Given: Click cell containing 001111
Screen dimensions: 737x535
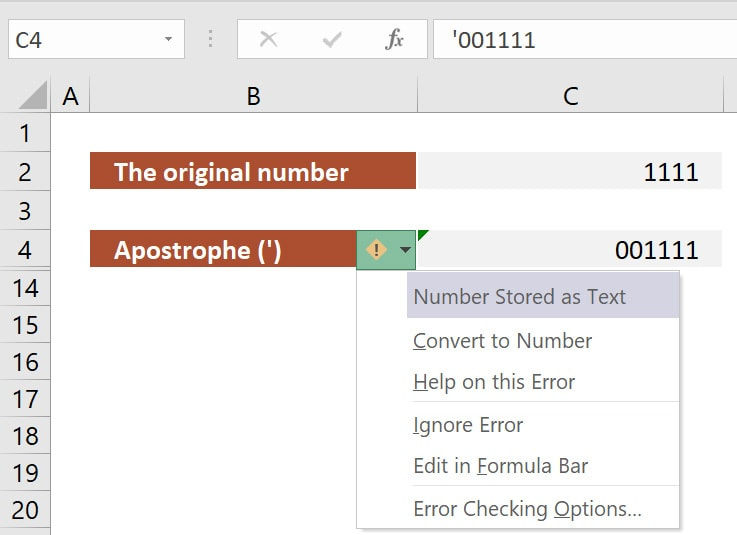Looking at the screenshot, I should click(x=570, y=249).
